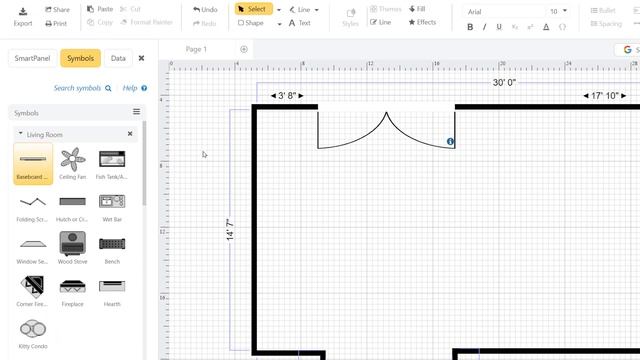Open the Effects options
This screenshot has width=640, height=360.
(422, 22)
